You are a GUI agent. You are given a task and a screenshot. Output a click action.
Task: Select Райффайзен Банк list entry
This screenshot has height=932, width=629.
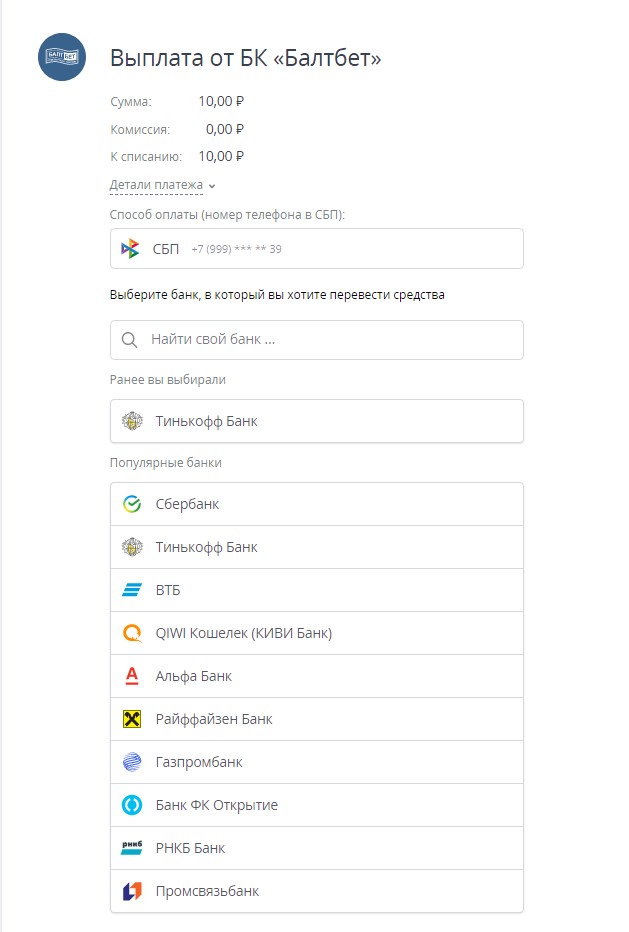[x=316, y=719]
